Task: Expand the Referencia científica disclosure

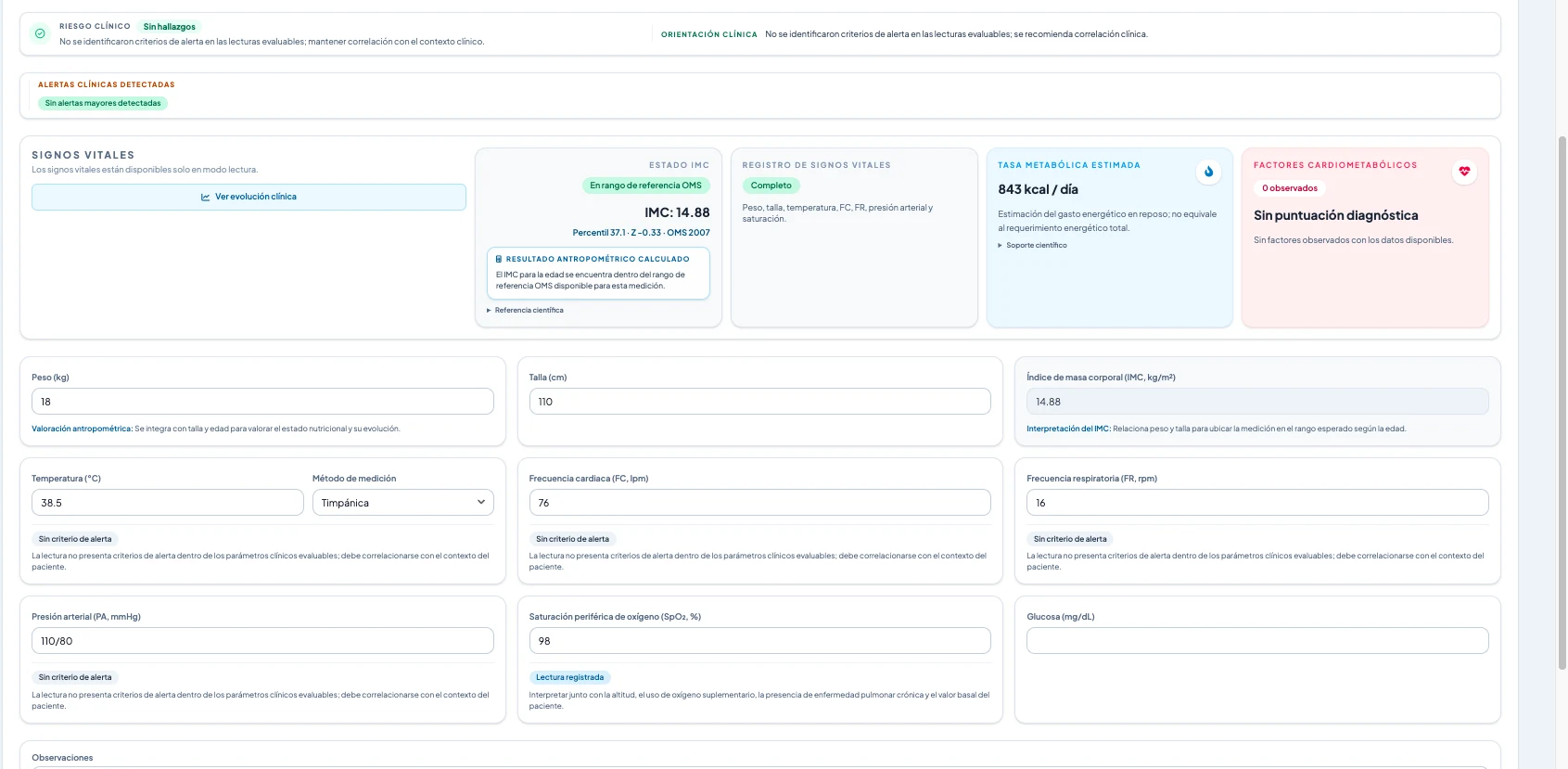Action: [x=525, y=310]
